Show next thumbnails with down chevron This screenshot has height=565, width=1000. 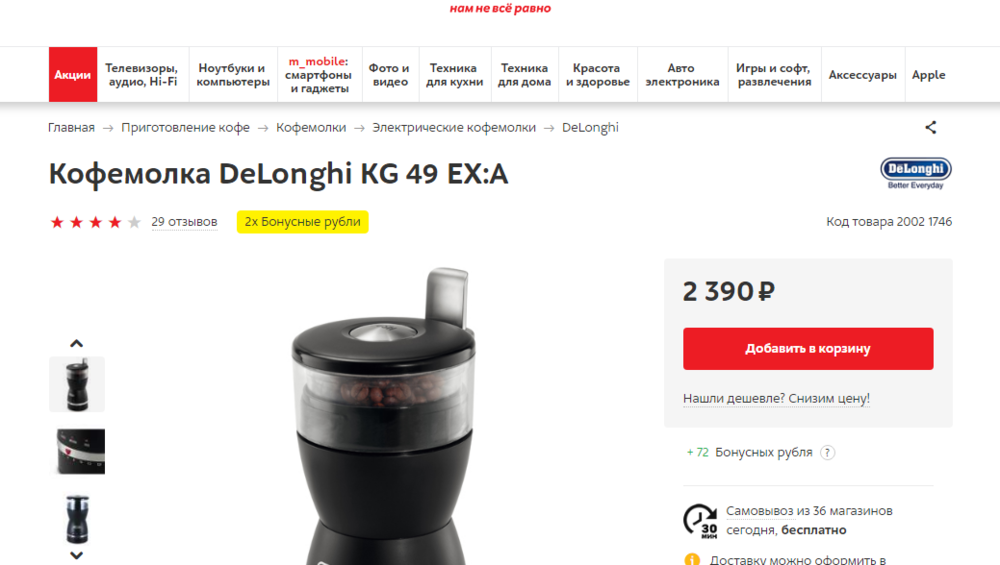(77, 555)
